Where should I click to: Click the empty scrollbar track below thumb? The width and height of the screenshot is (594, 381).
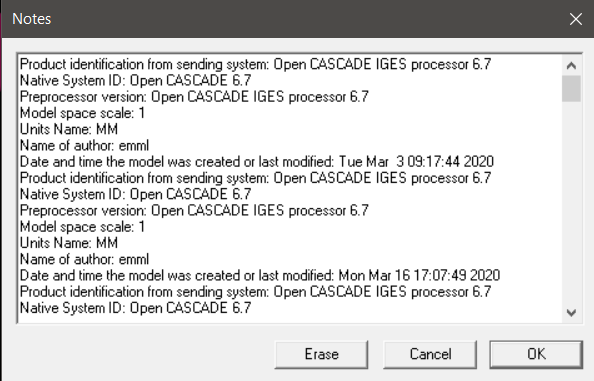571,201
